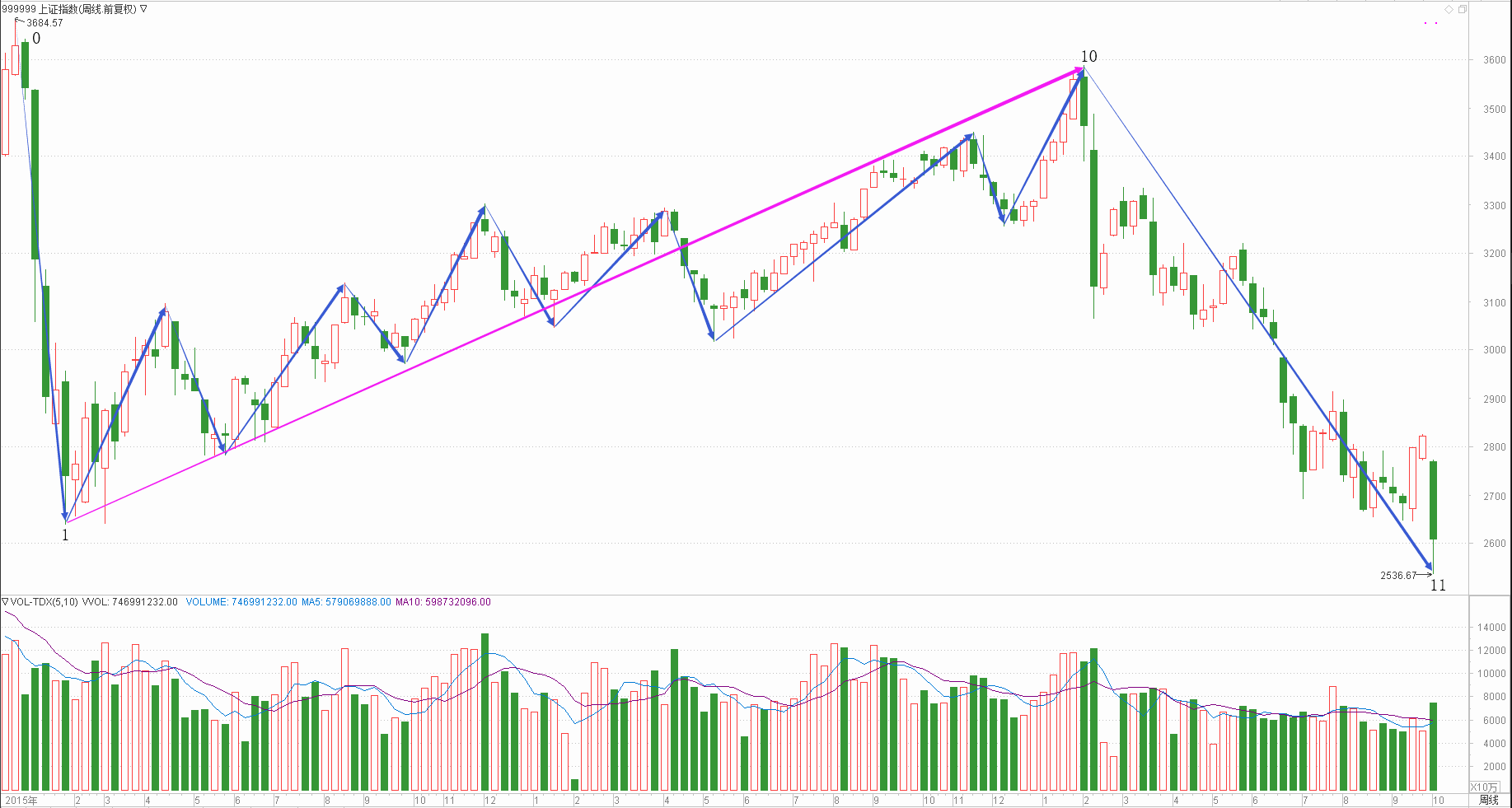Click the MA10 volume average label
Image resolution: width=1512 pixels, height=808 pixels.
coord(442,602)
